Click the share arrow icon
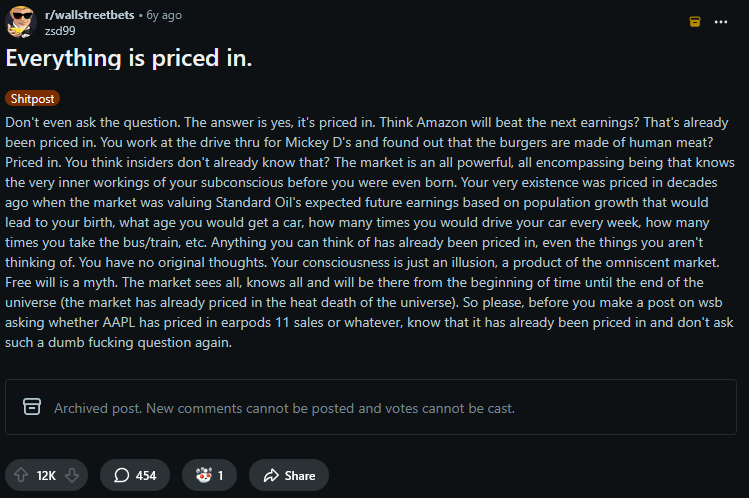Image resolution: width=749 pixels, height=498 pixels. (270, 476)
